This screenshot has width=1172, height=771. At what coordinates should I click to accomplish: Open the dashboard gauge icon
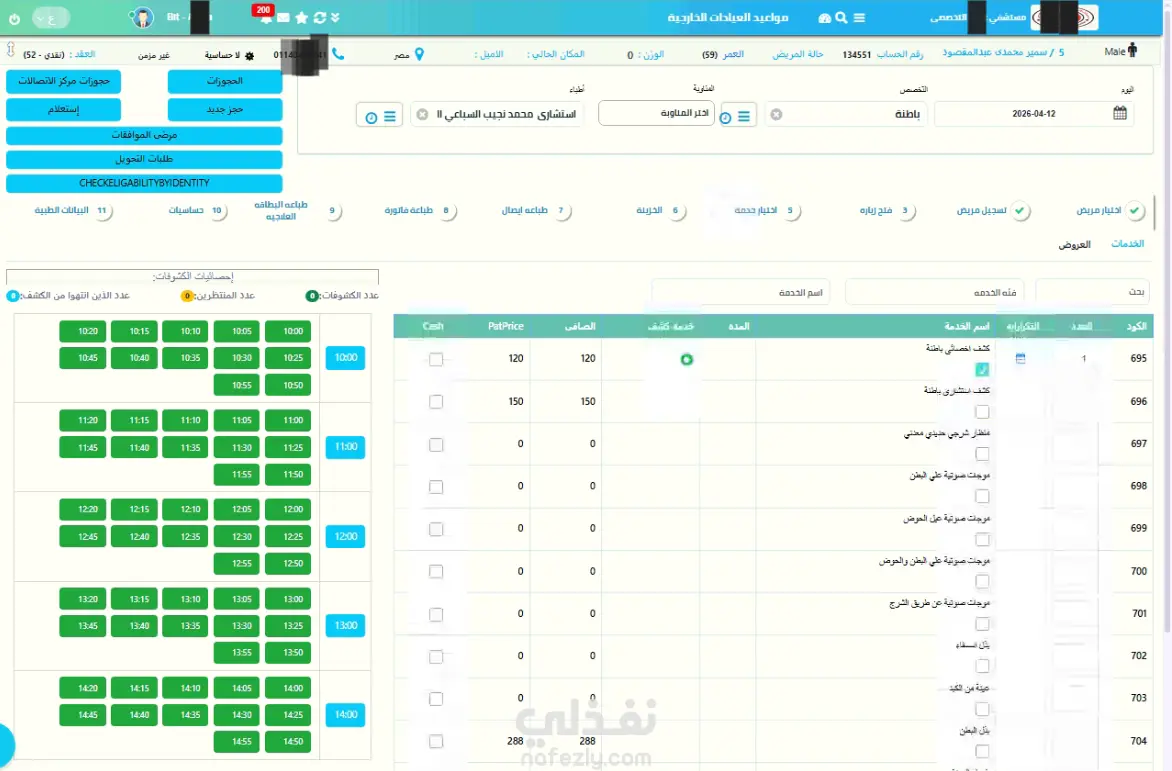pos(824,18)
